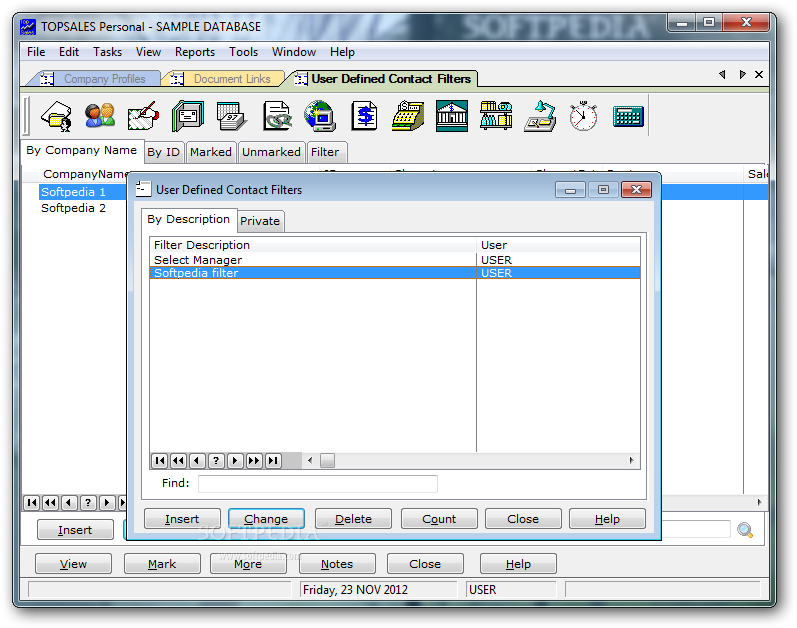Click Notes button in main window
797x628 pixels.
point(337,564)
